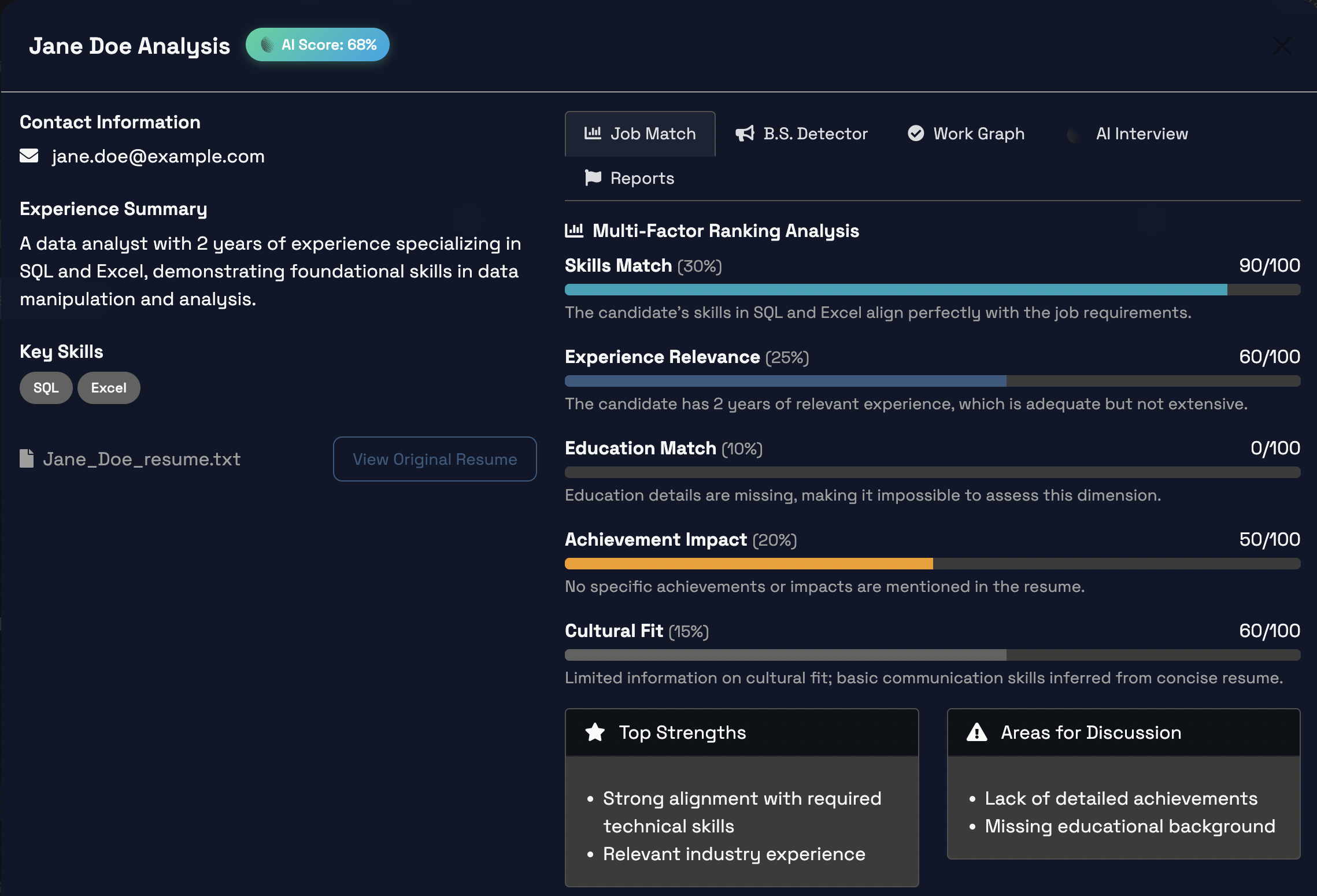This screenshot has height=896, width=1317.
Task: Click the 60/100 Experience Relevance score
Action: (x=1270, y=357)
